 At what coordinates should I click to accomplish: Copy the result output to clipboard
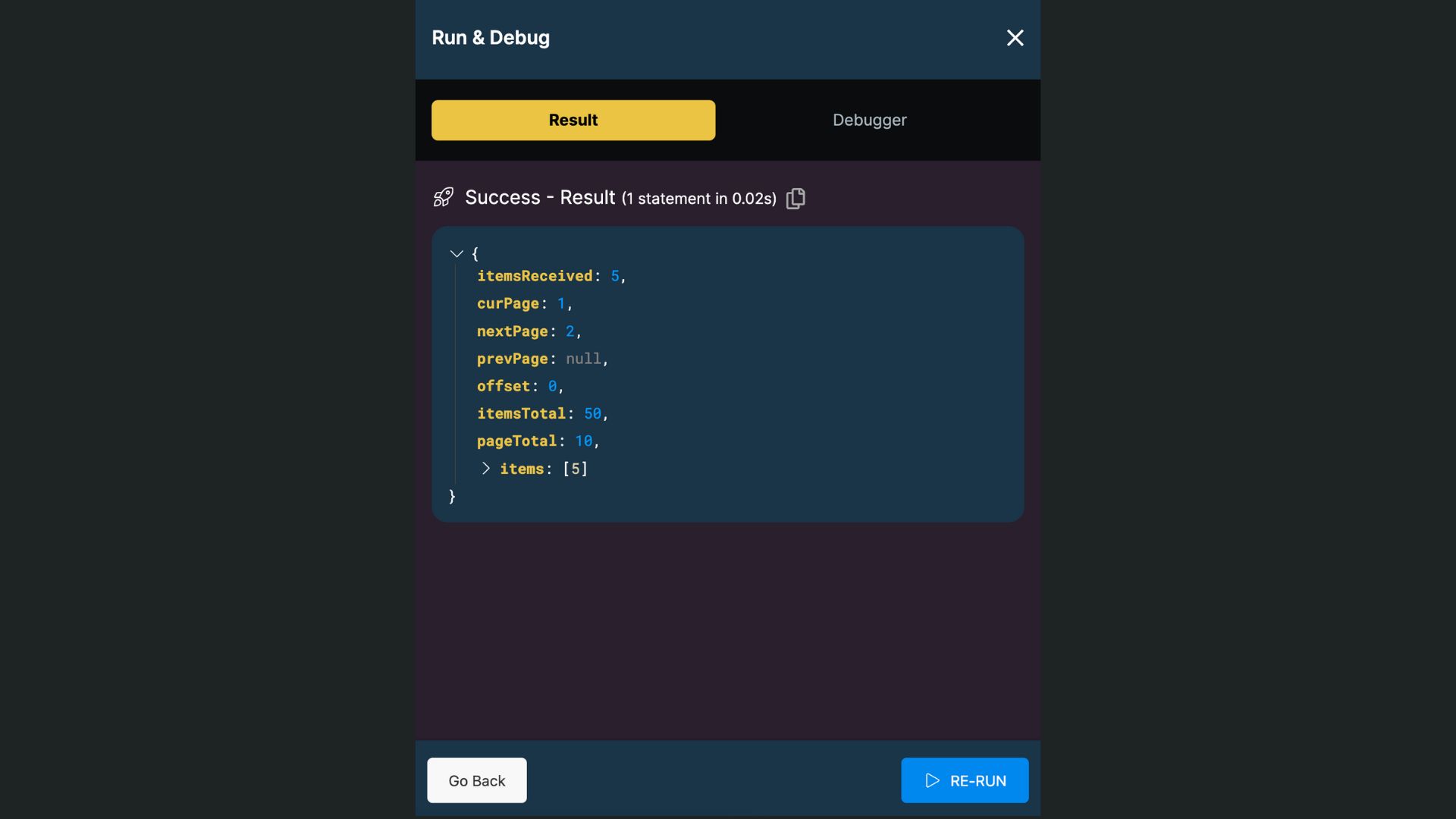pos(795,198)
